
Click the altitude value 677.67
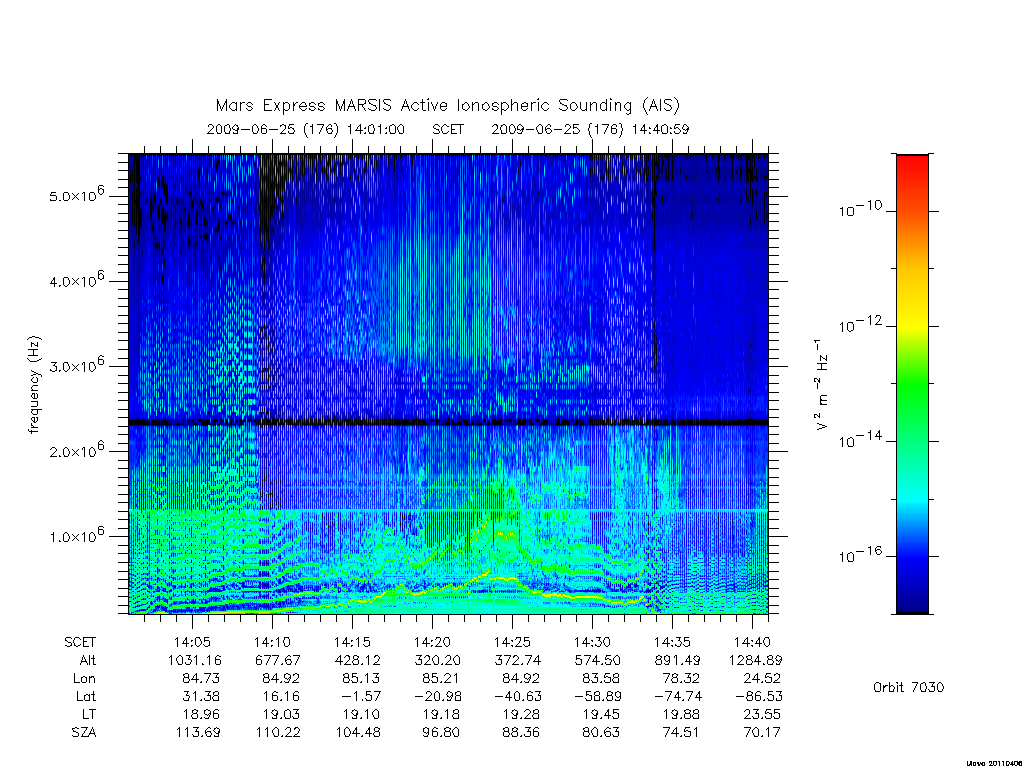click(278, 660)
